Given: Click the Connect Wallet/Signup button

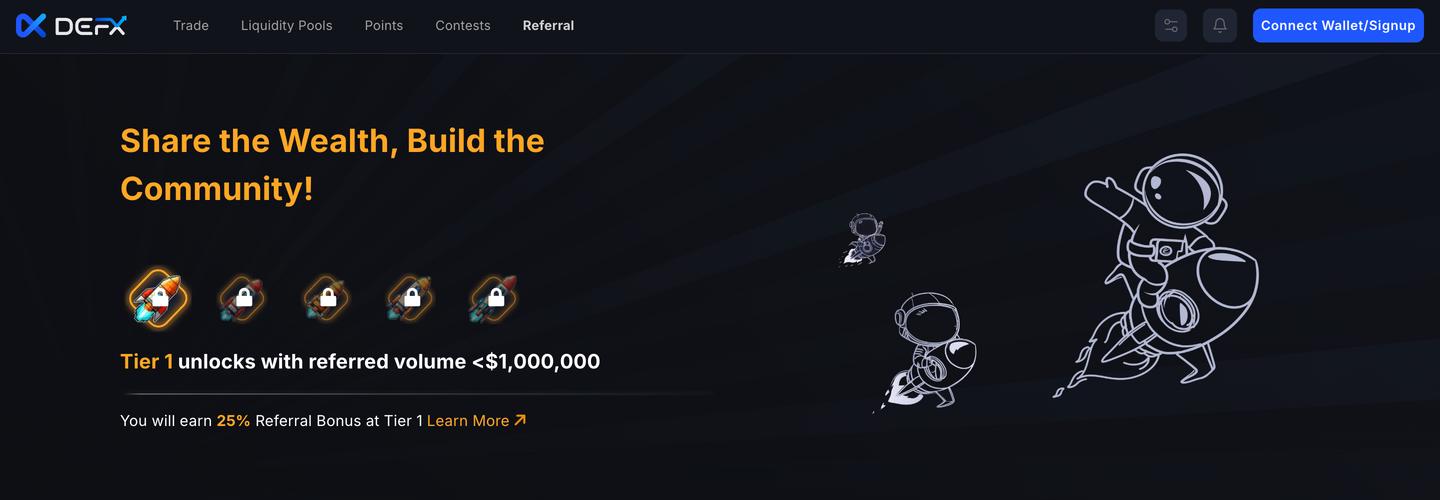Looking at the screenshot, I should click(1338, 26).
